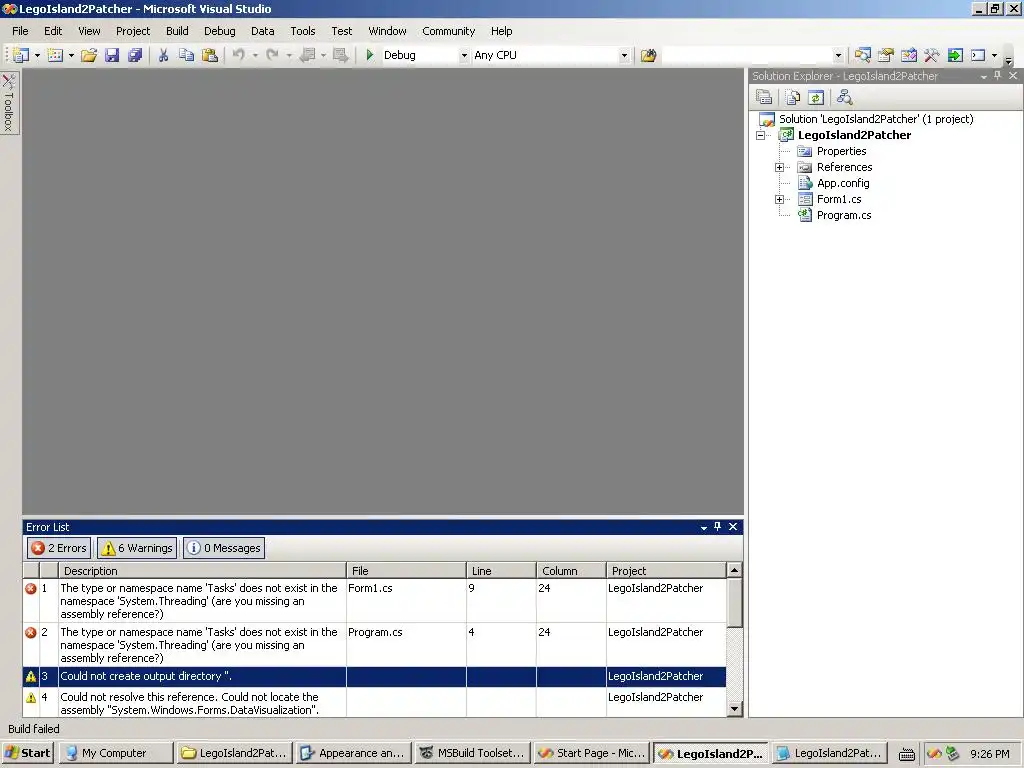Switch to MSBuild Toolset taskbar window
Image resolution: width=1024 pixels, height=768 pixels.
tap(473, 753)
